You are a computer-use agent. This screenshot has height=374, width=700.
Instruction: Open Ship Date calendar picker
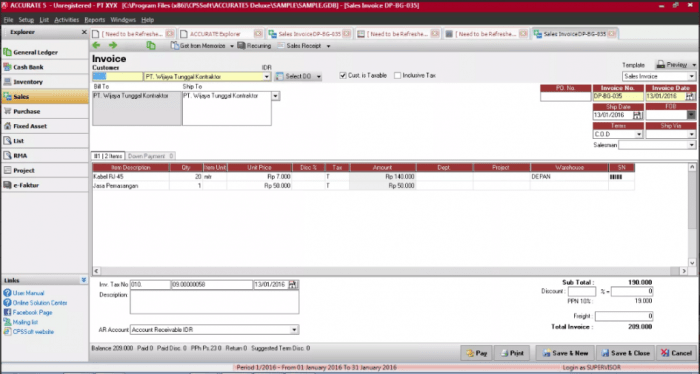[638, 115]
